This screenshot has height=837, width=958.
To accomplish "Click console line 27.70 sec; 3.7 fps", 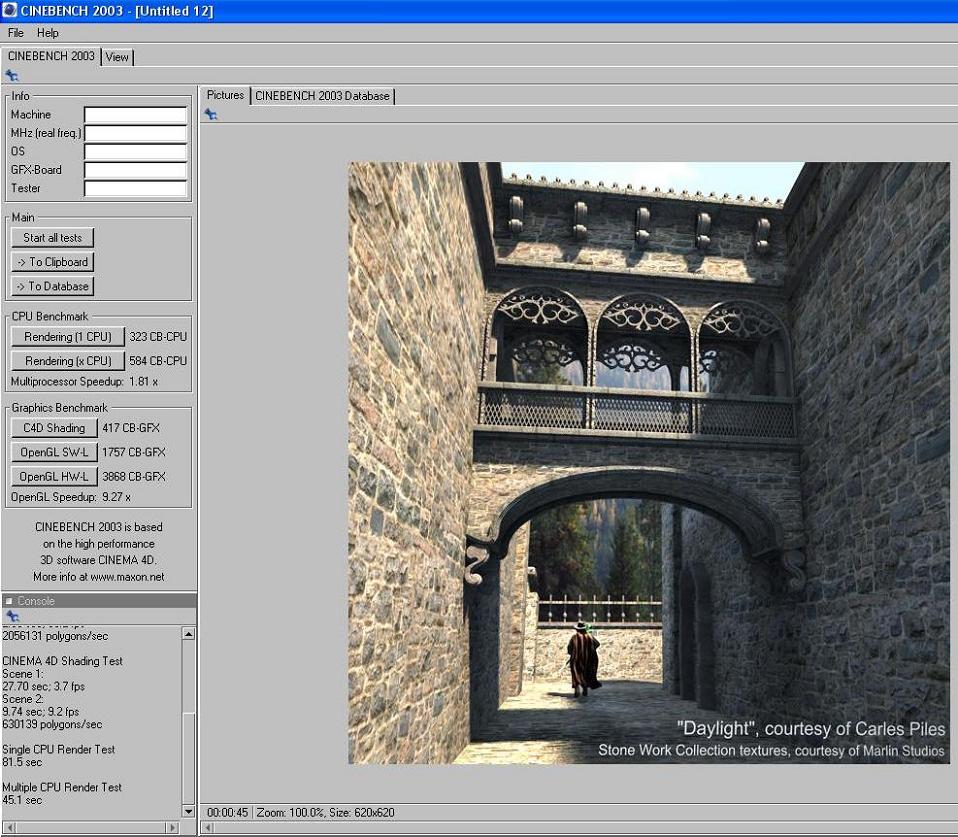I will pos(43,687).
